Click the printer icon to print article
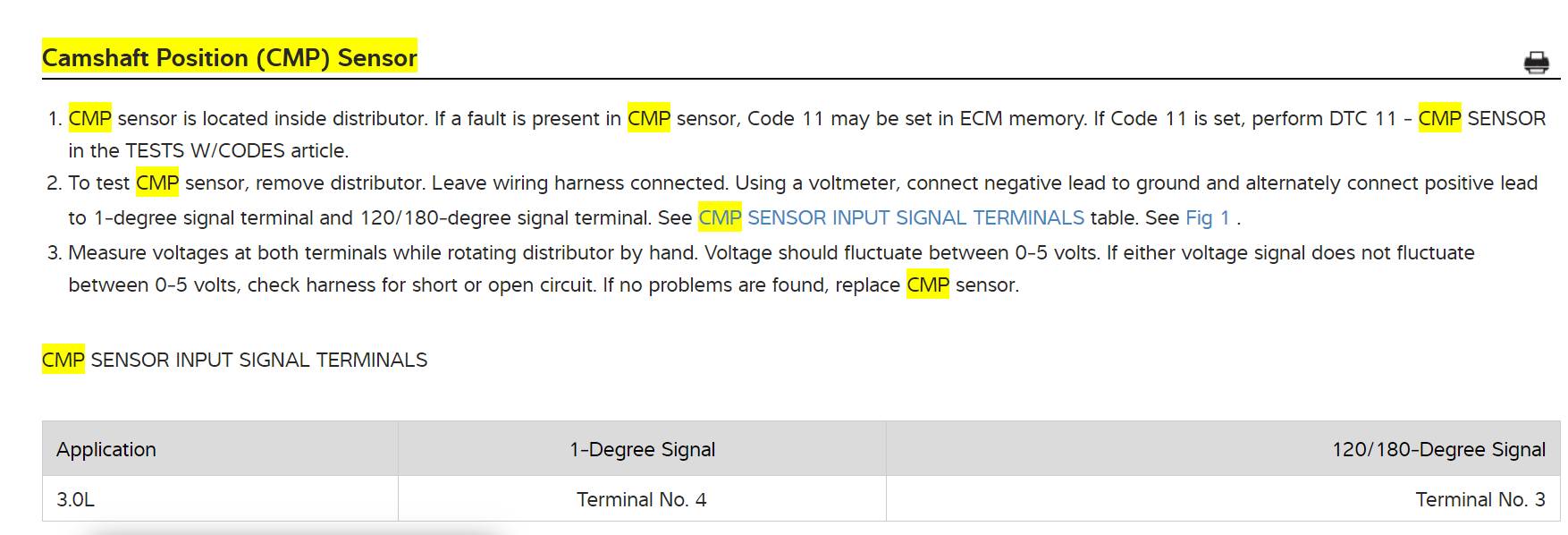The width and height of the screenshot is (1568, 535). click(x=1536, y=62)
